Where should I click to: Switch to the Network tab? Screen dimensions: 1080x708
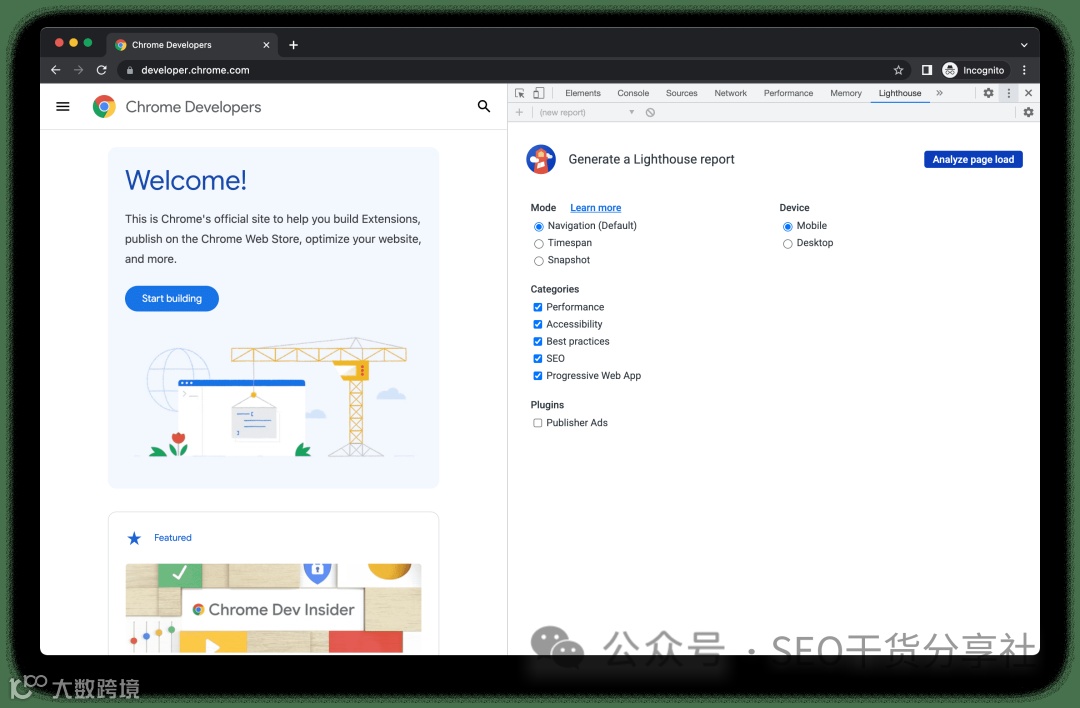pyautogui.click(x=730, y=93)
